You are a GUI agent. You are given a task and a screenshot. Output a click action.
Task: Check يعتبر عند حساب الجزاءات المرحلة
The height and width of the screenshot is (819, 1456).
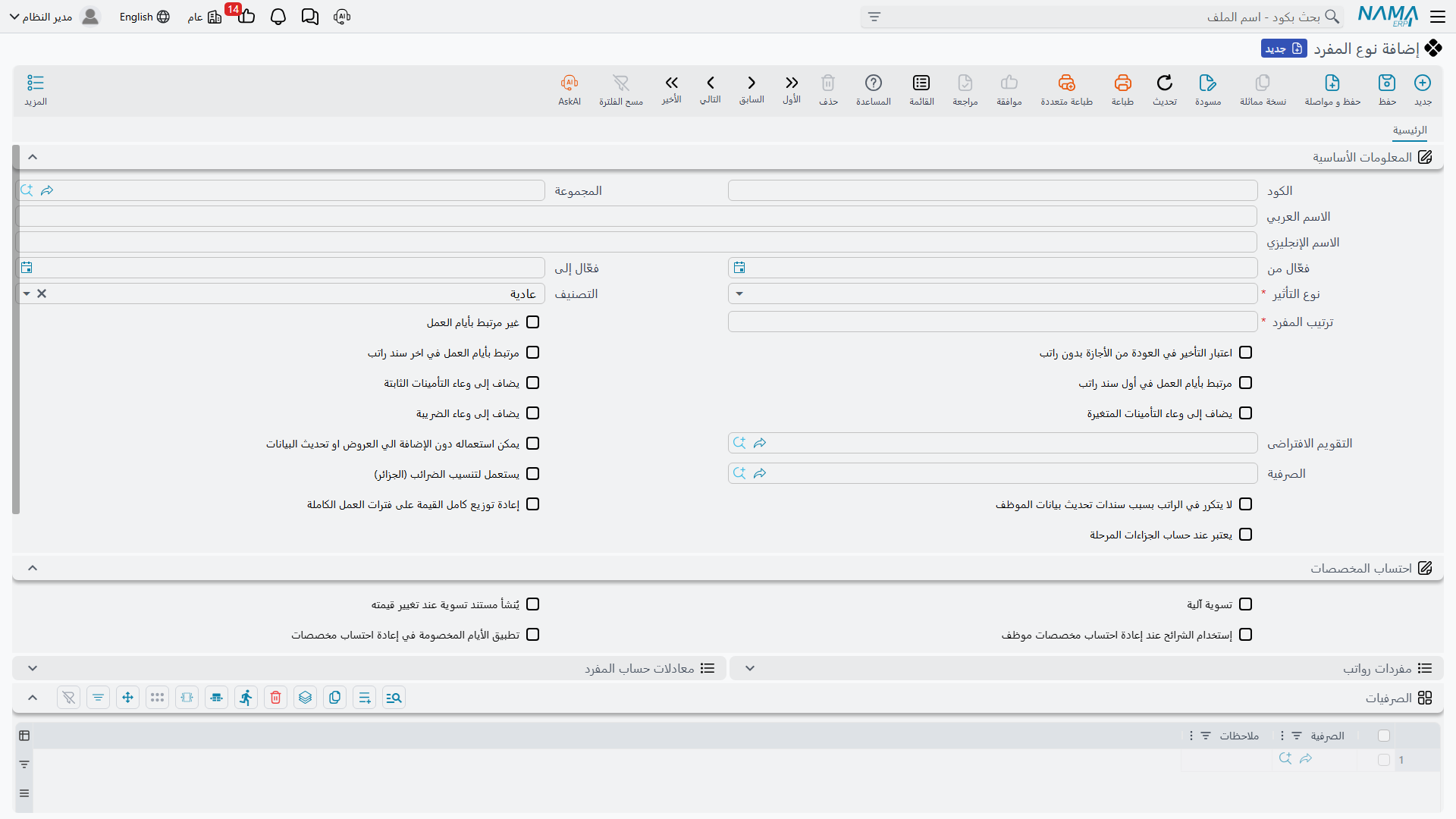click(x=1246, y=535)
